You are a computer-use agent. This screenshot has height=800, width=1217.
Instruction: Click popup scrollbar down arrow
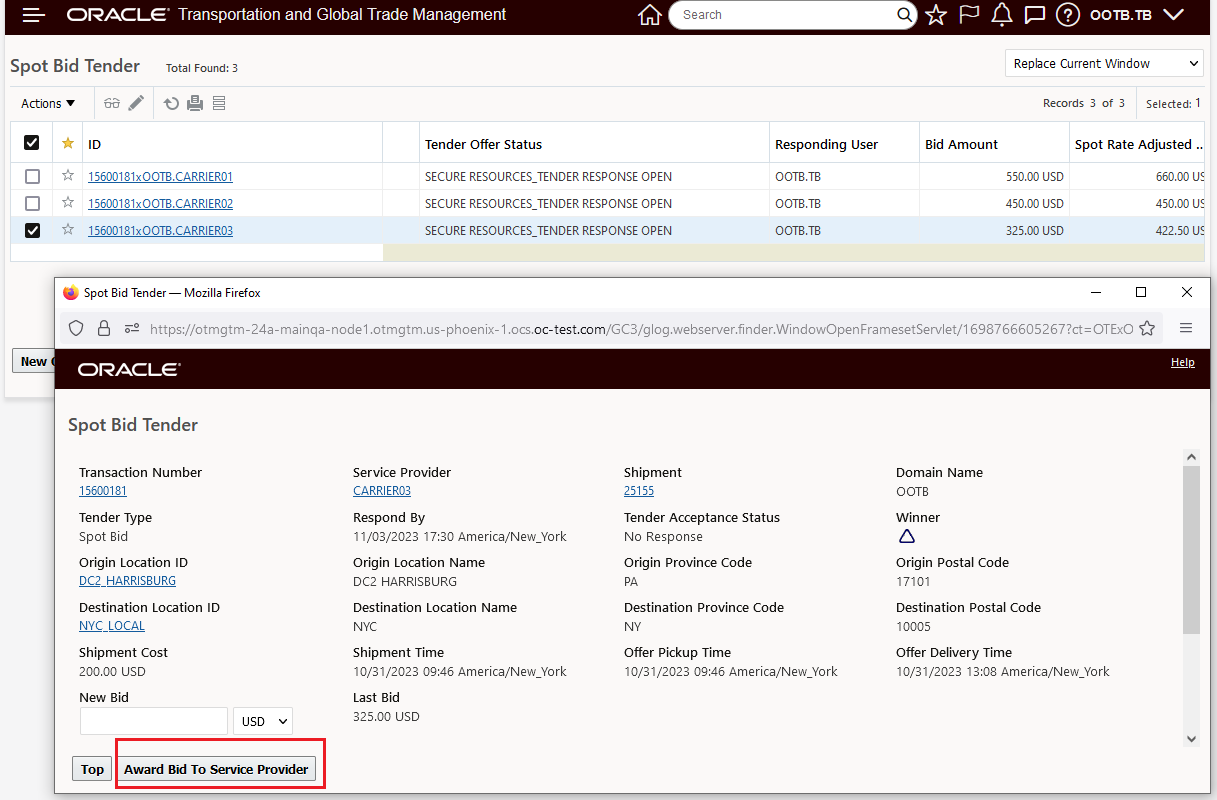point(1190,739)
